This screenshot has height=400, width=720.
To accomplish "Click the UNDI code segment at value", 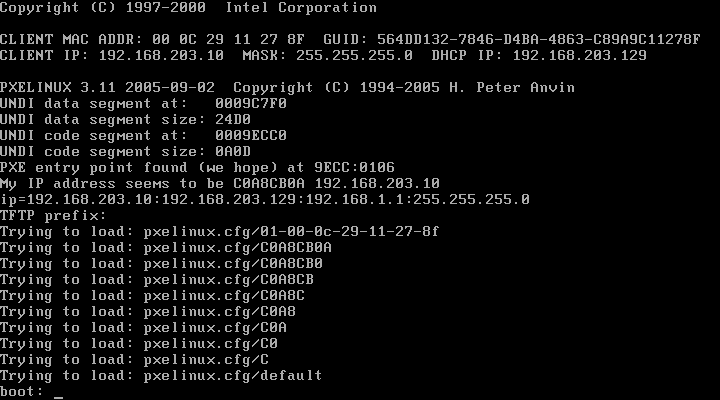I will (251, 135).
